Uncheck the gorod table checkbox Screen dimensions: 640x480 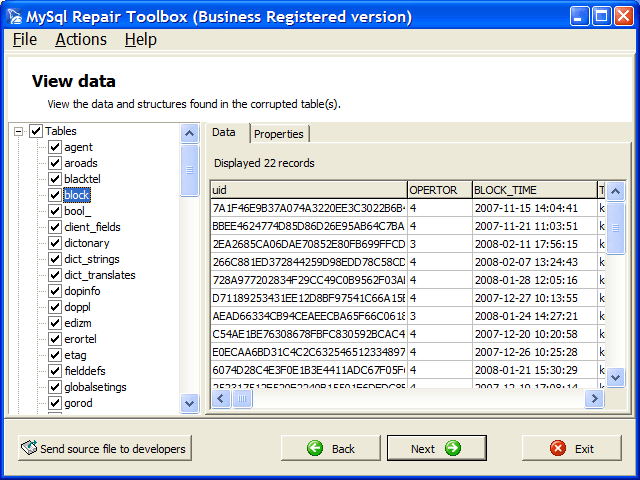coord(55,403)
